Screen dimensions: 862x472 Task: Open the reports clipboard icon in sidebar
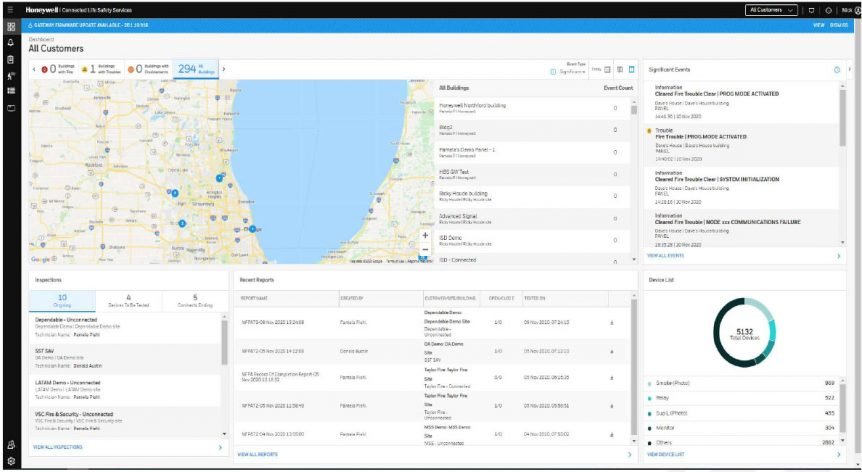[x=10, y=59]
